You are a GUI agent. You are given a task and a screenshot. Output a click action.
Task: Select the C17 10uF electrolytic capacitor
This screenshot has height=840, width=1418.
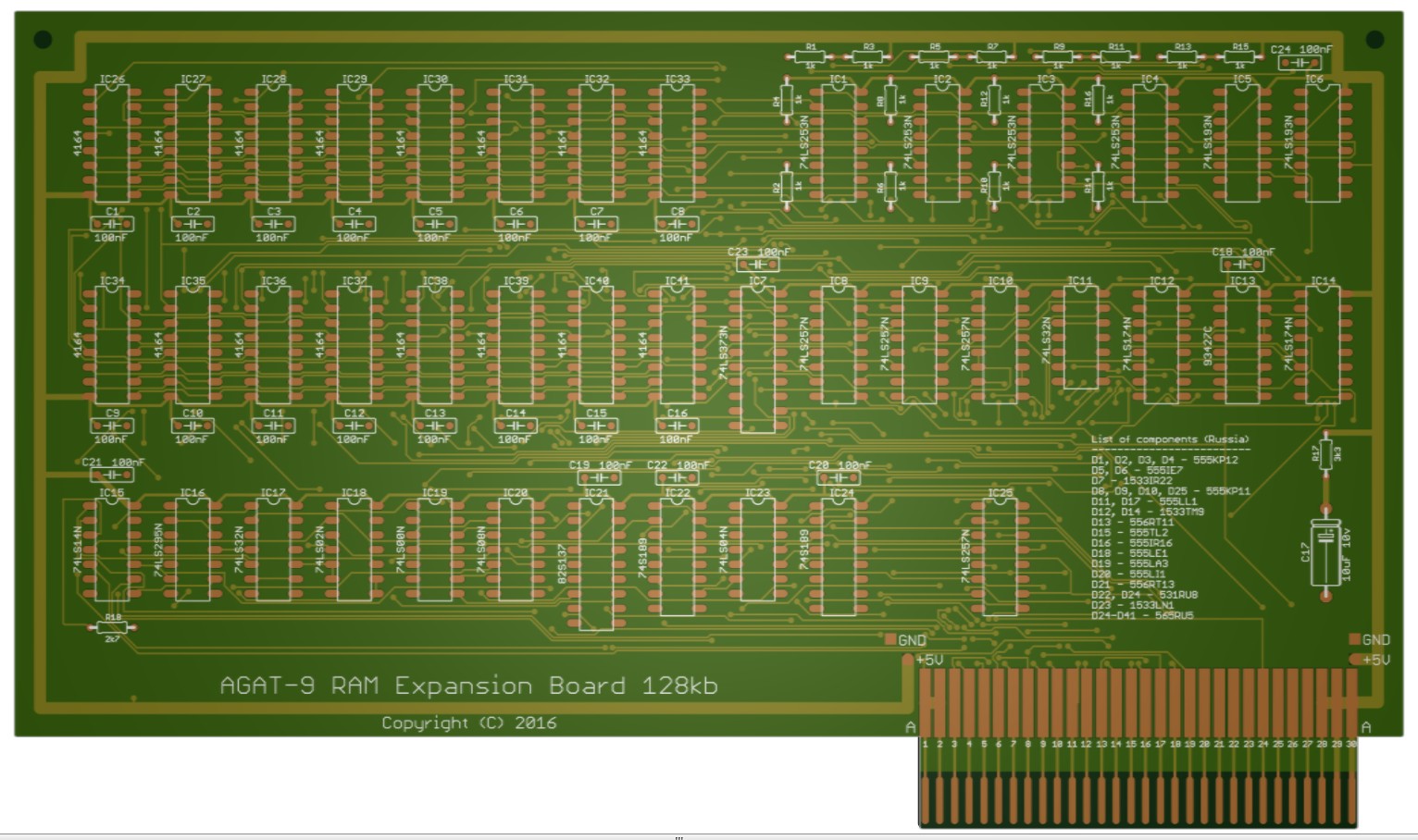1326,551
